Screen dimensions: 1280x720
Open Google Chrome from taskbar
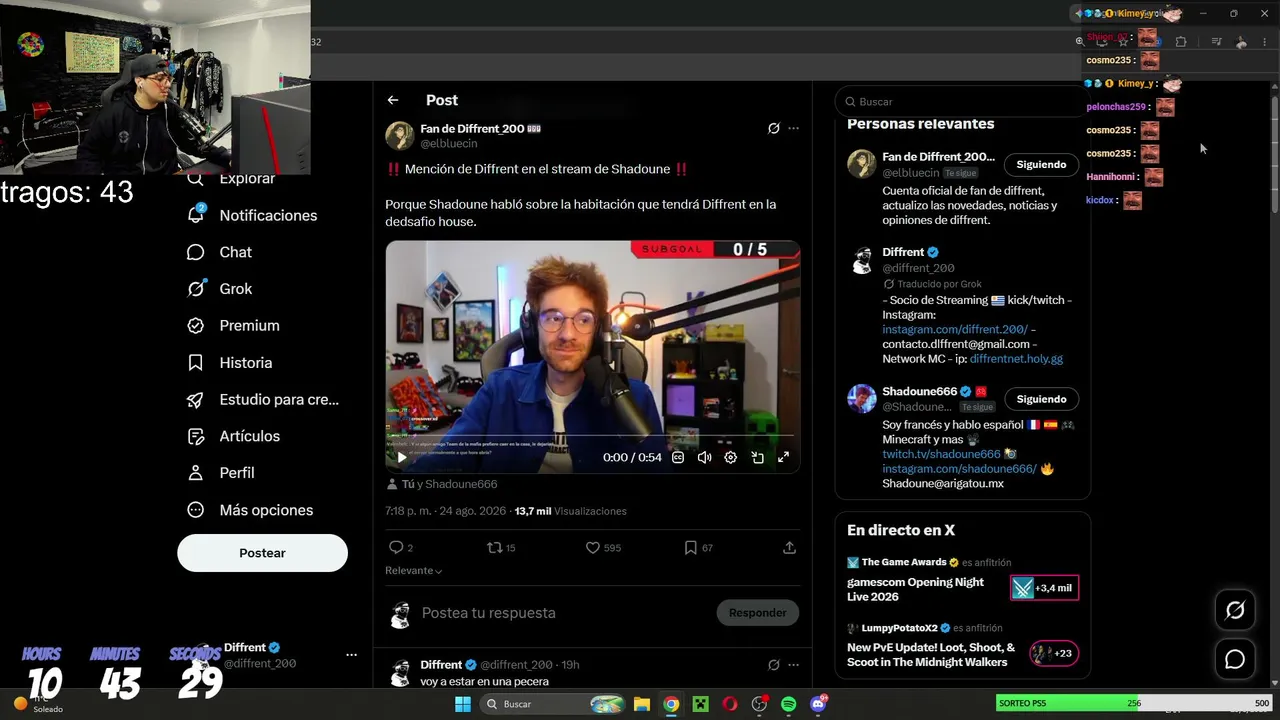(671, 704)
